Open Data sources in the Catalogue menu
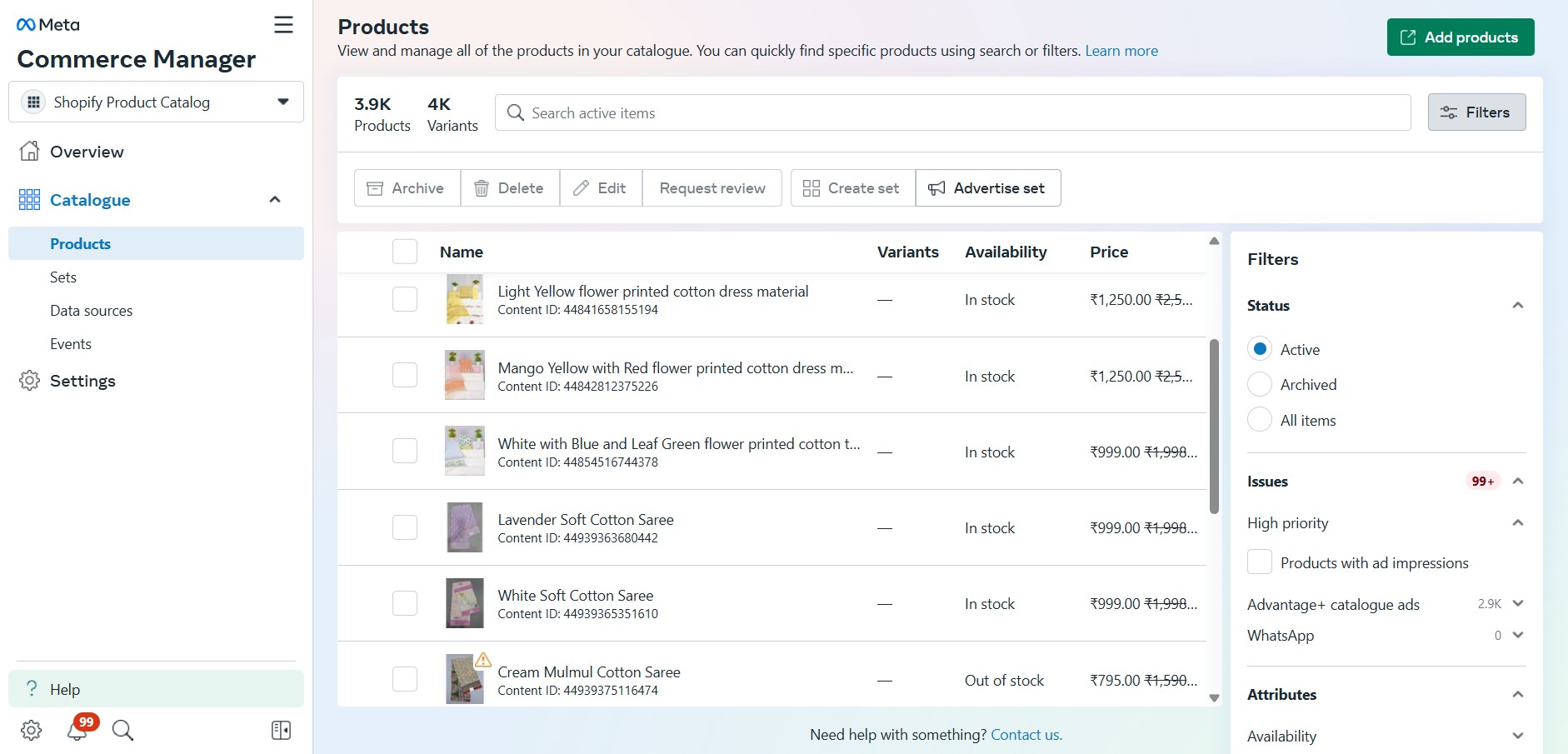 pyautogui.click(x=91, y=311)
